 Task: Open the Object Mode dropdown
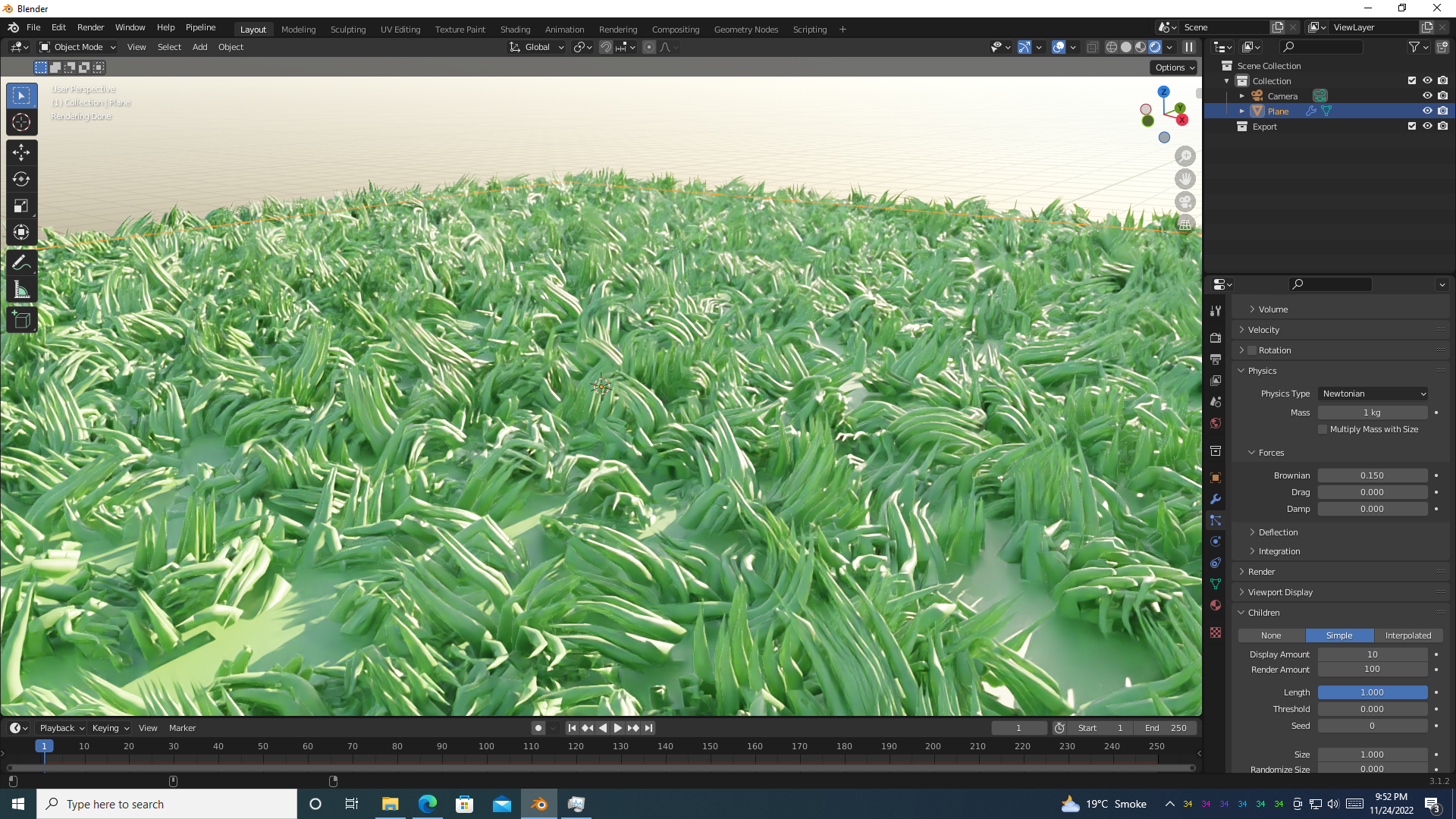(x=77, y=47)
